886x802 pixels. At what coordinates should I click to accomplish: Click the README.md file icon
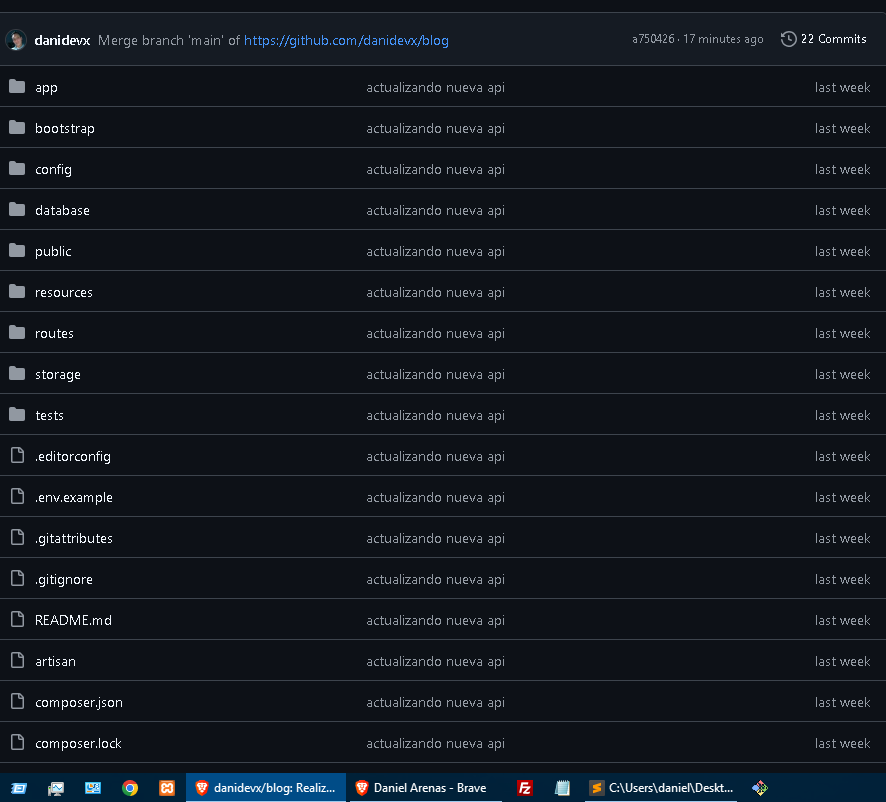(18, 619)
